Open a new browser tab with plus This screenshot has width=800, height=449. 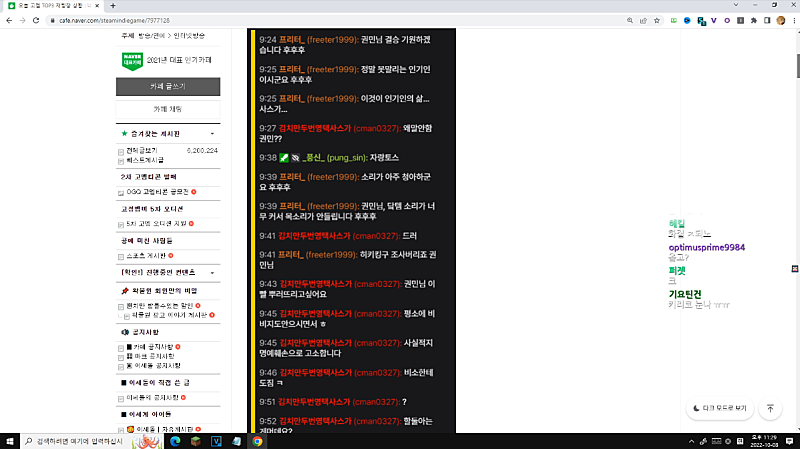[113, 6]
